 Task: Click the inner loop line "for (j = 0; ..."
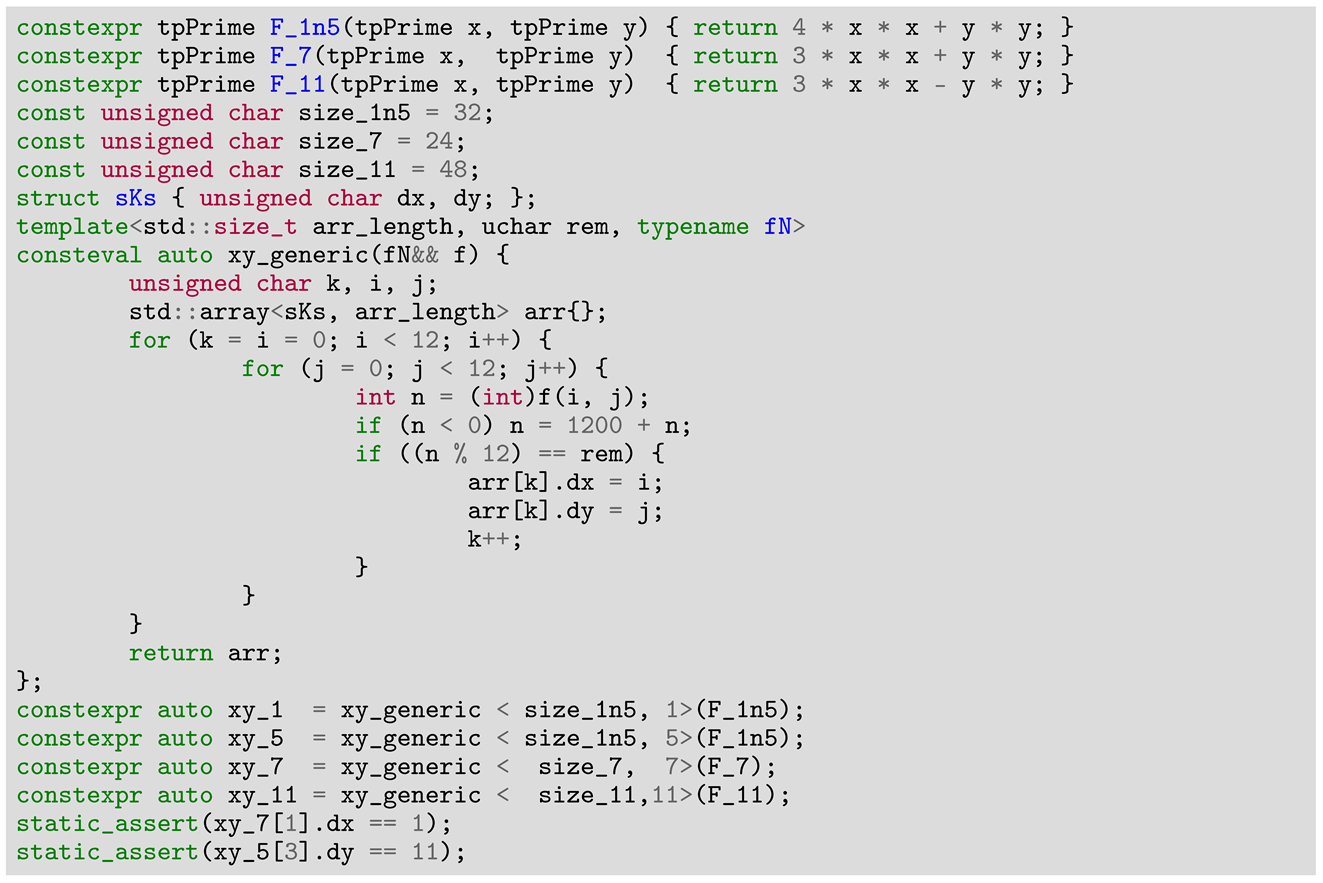point(425,369)
